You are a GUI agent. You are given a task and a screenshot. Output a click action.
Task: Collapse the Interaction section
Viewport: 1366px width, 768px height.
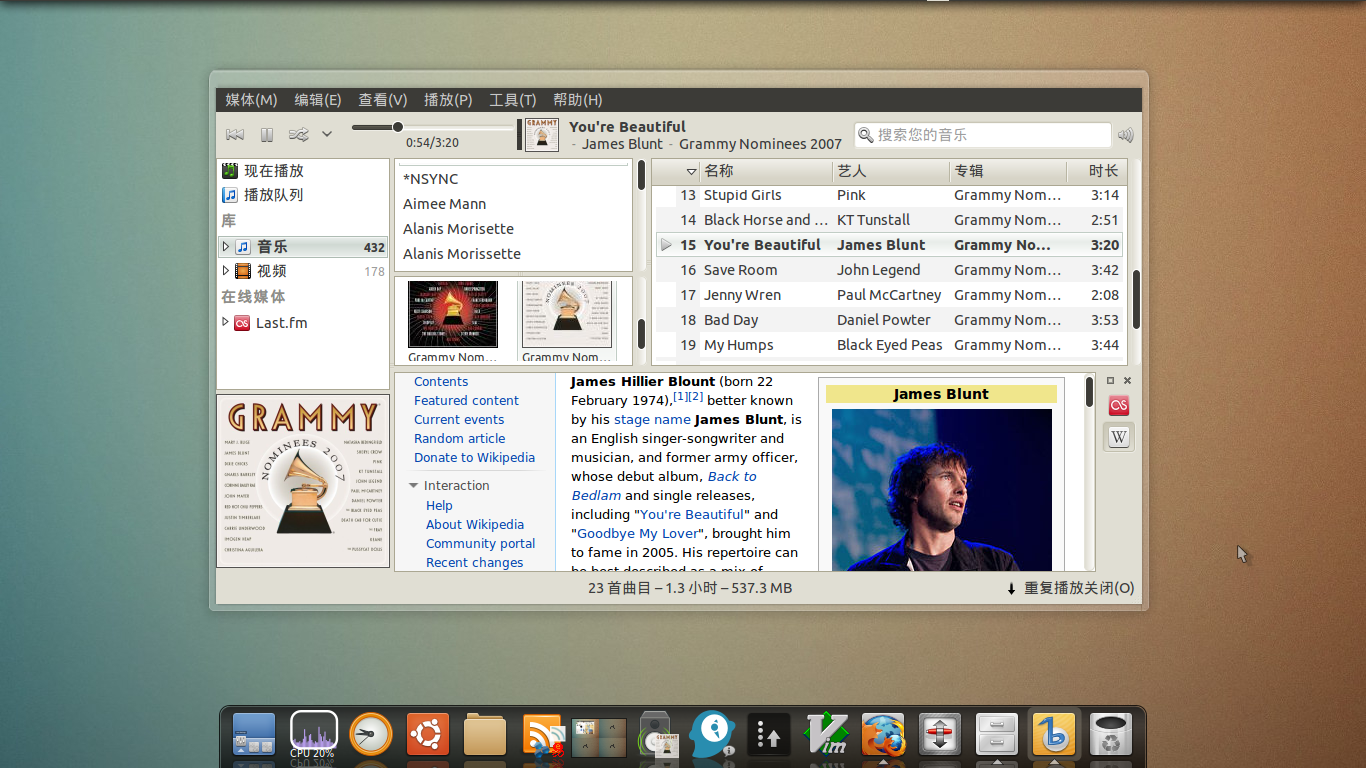click(413, 485)
